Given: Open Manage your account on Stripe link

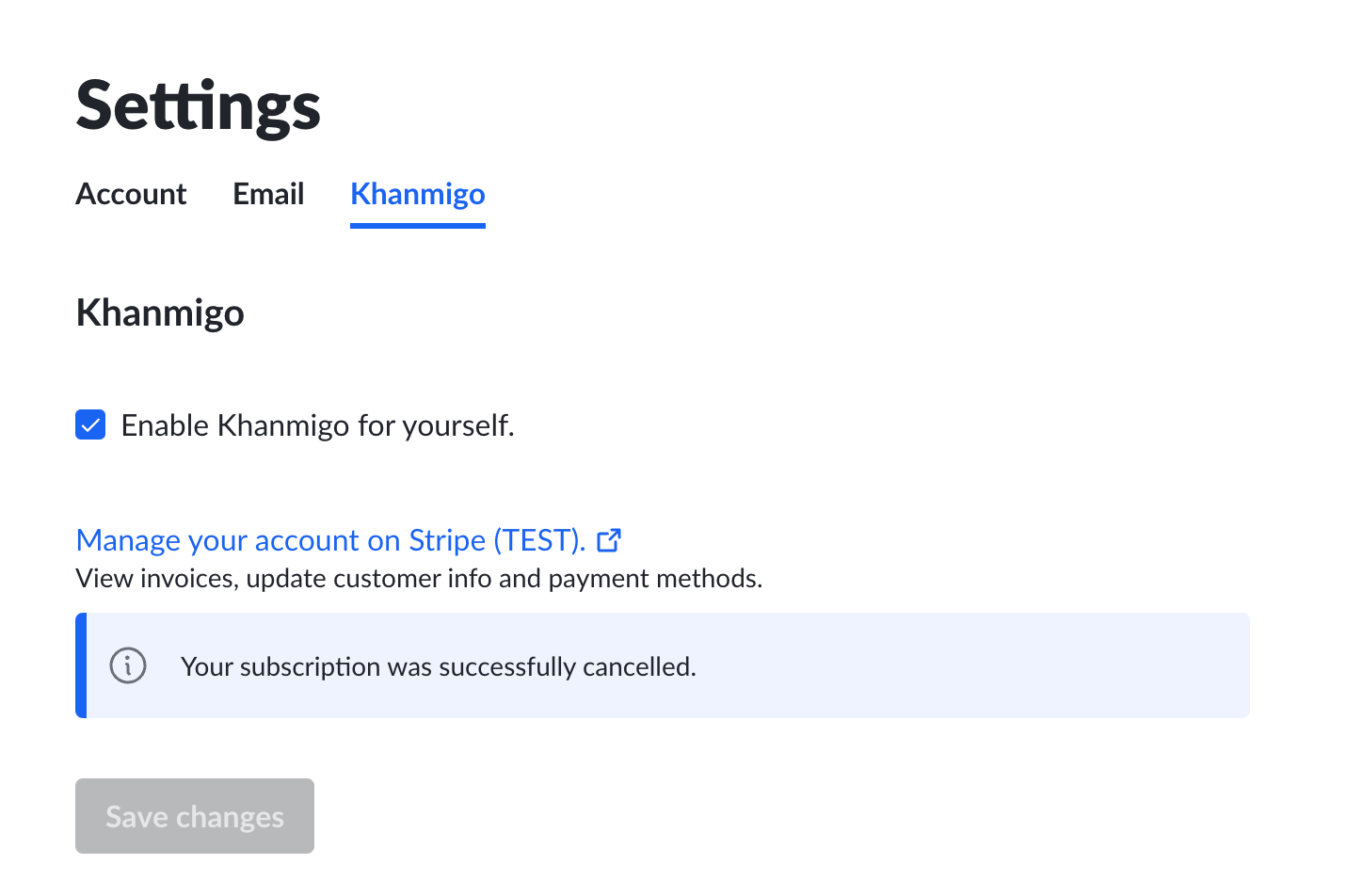Looking at the screenshot, I should coord(330,540).
